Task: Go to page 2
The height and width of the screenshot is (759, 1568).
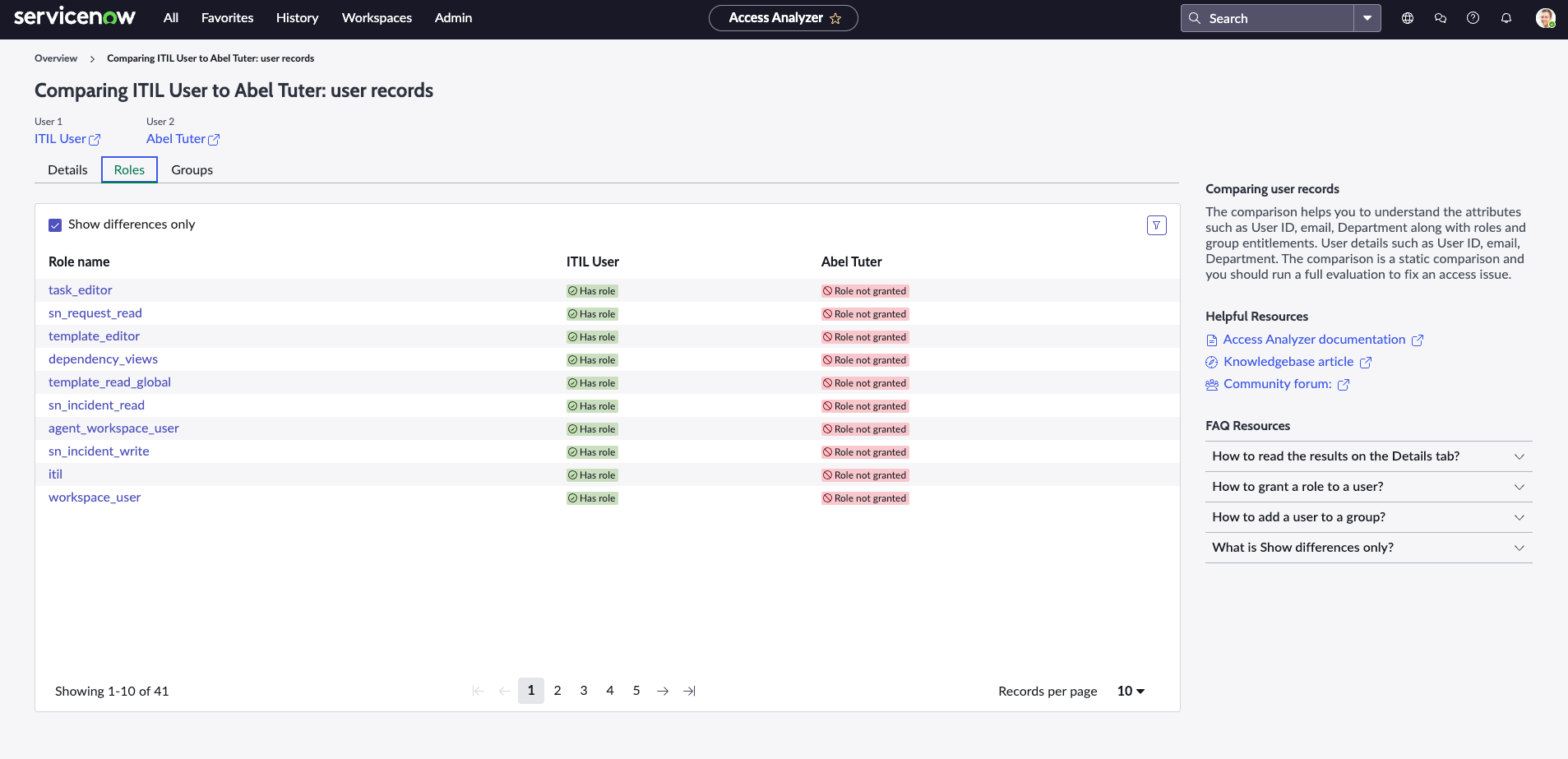Action: point(557,691)
